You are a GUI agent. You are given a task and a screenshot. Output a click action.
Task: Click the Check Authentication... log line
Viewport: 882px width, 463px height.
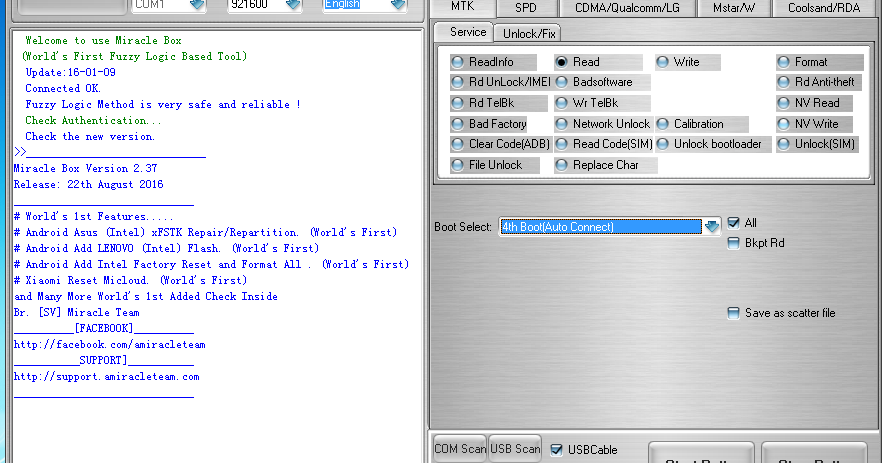(x=93, y=120)
